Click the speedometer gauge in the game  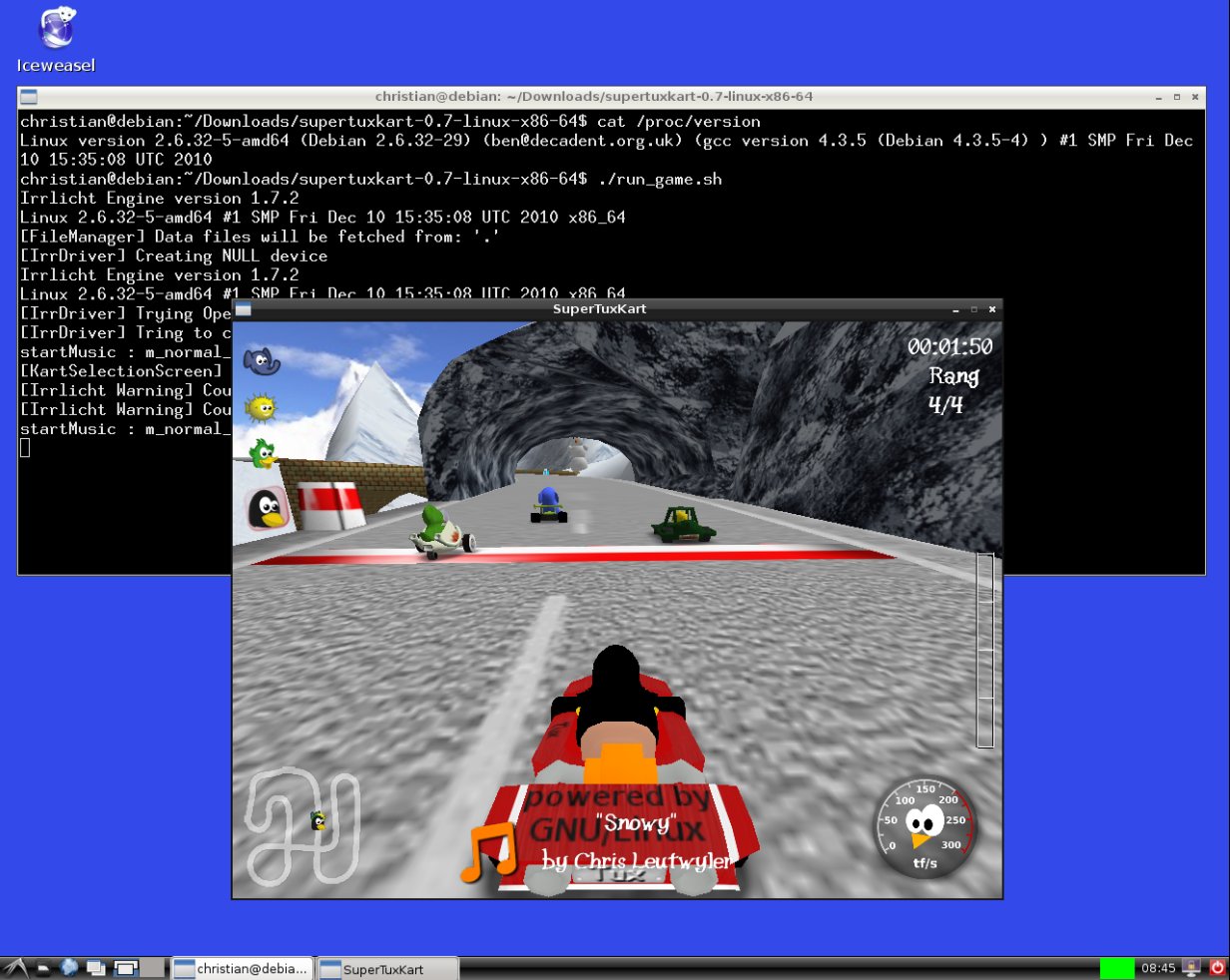[924, 827]
